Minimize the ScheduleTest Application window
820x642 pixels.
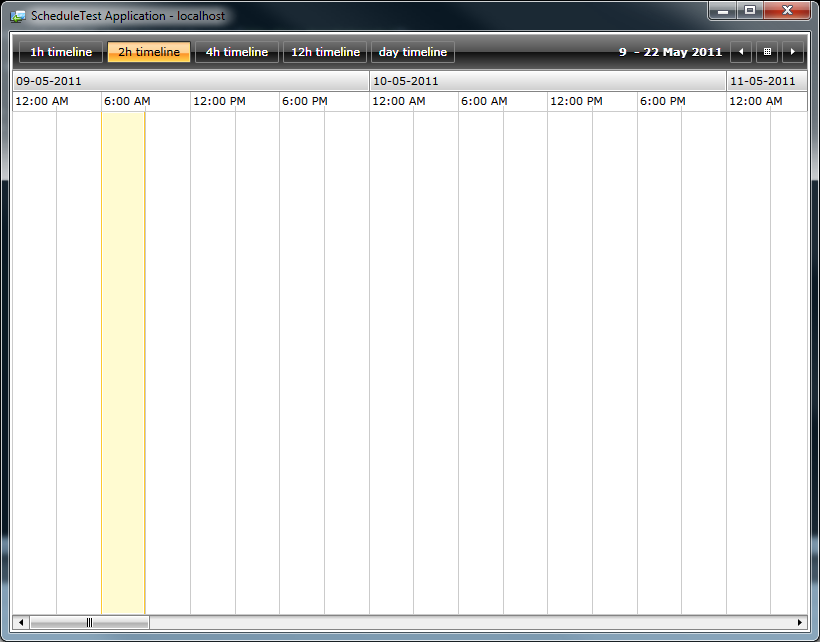coord(723,10)
